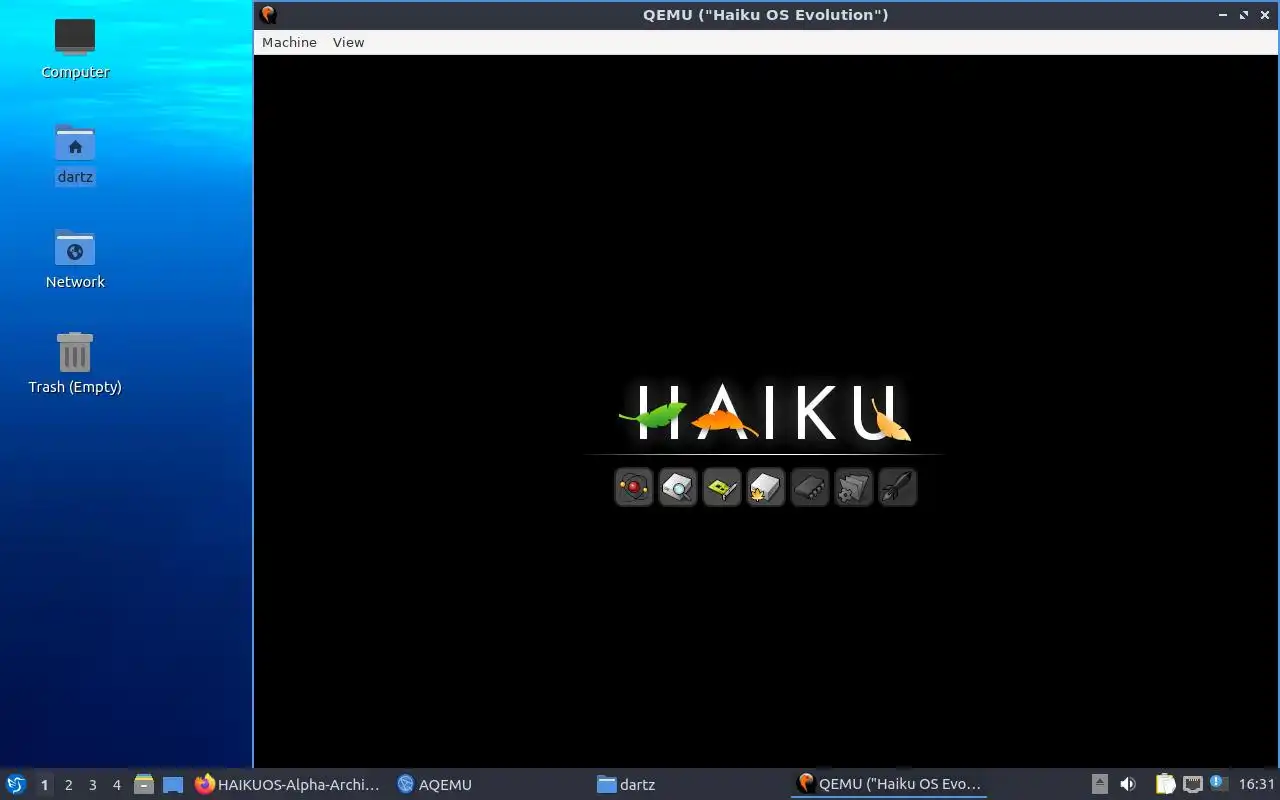
Task: Open the volume control tray icon
Action: pos(1128,784)
